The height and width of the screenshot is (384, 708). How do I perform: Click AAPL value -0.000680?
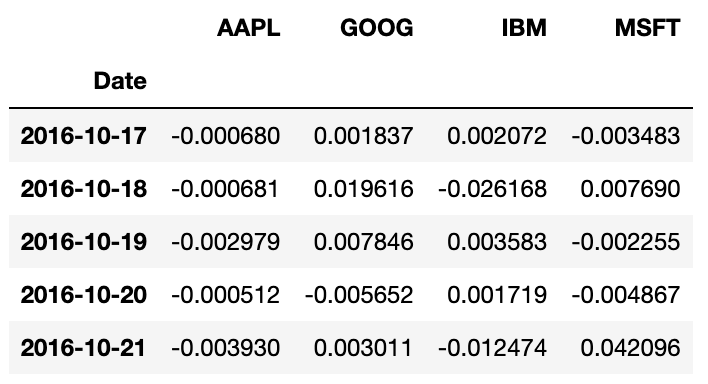[x=225, y=136]
